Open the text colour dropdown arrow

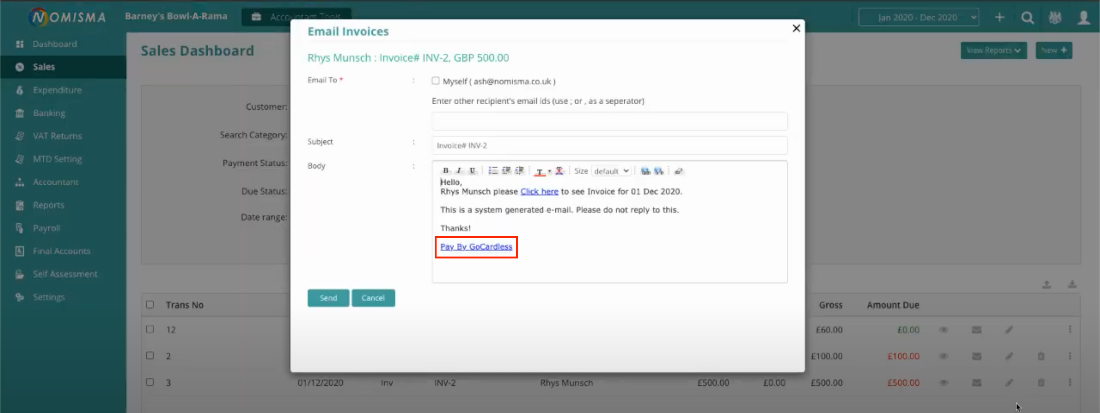click(549, 171)
